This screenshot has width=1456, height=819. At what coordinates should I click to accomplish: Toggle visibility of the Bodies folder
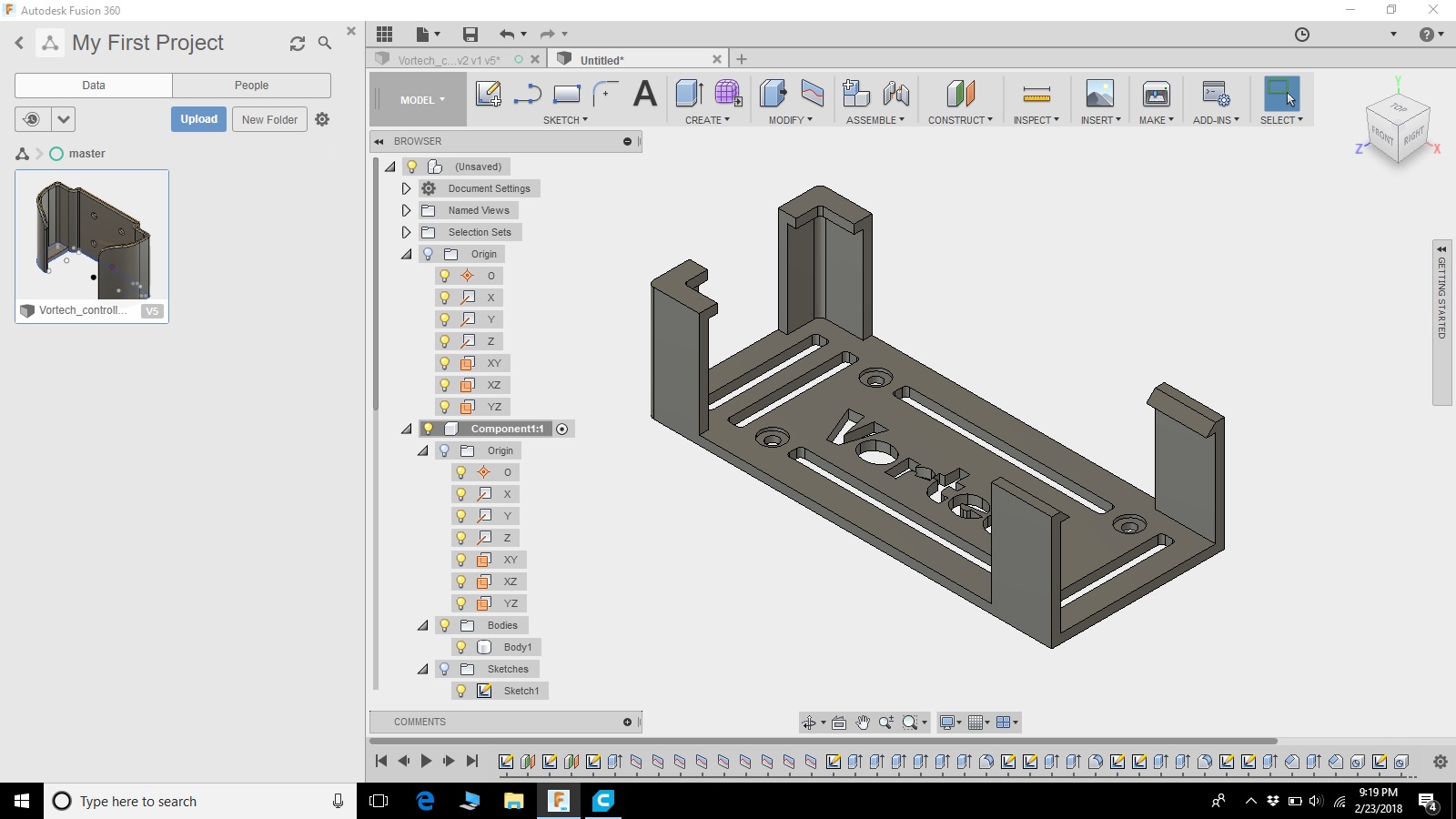[x=445, y=625]
